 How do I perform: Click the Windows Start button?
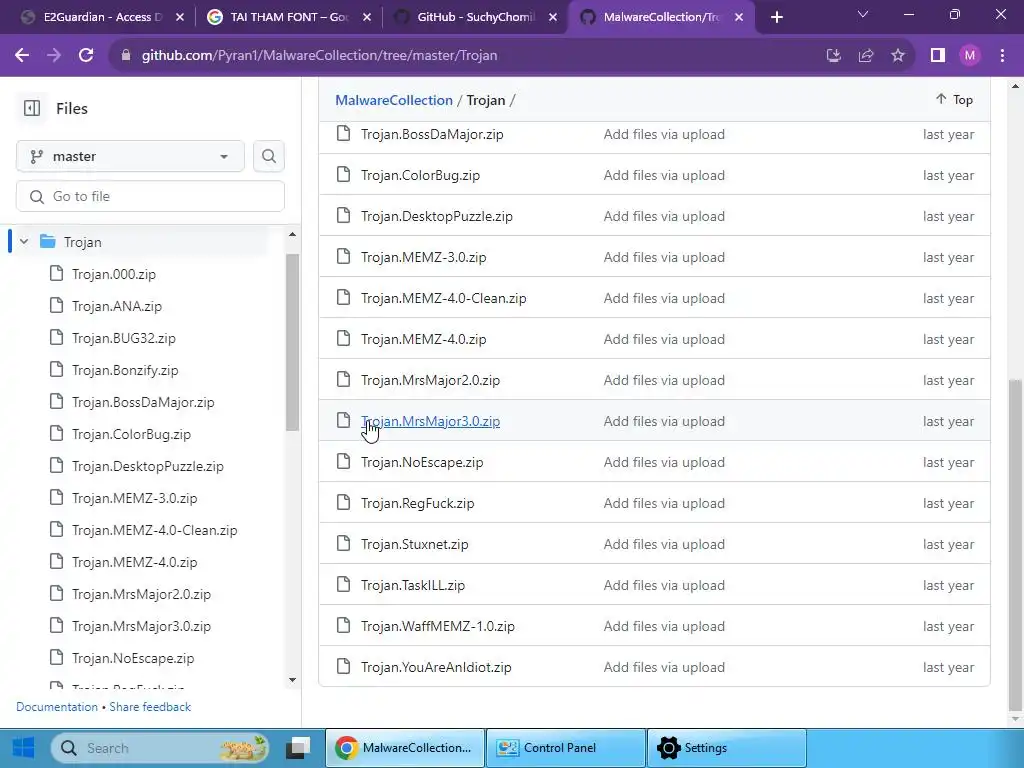coord(24,748)
